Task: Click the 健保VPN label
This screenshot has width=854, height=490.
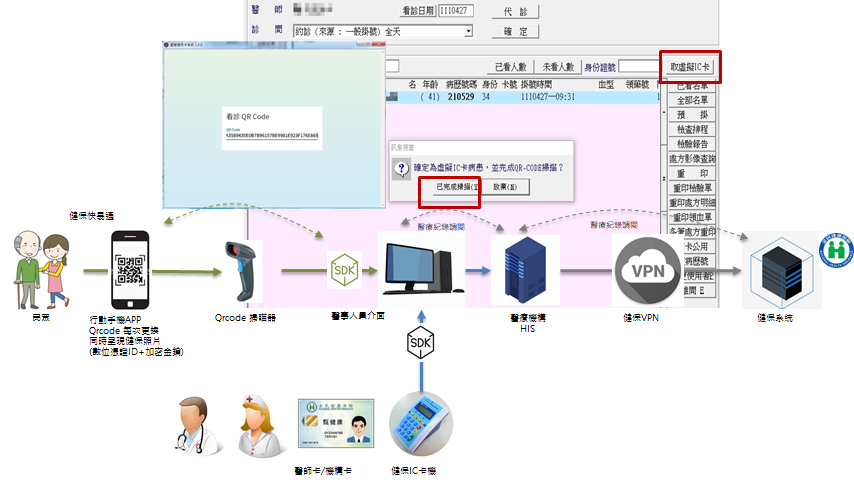Action: tap(641, 317)
